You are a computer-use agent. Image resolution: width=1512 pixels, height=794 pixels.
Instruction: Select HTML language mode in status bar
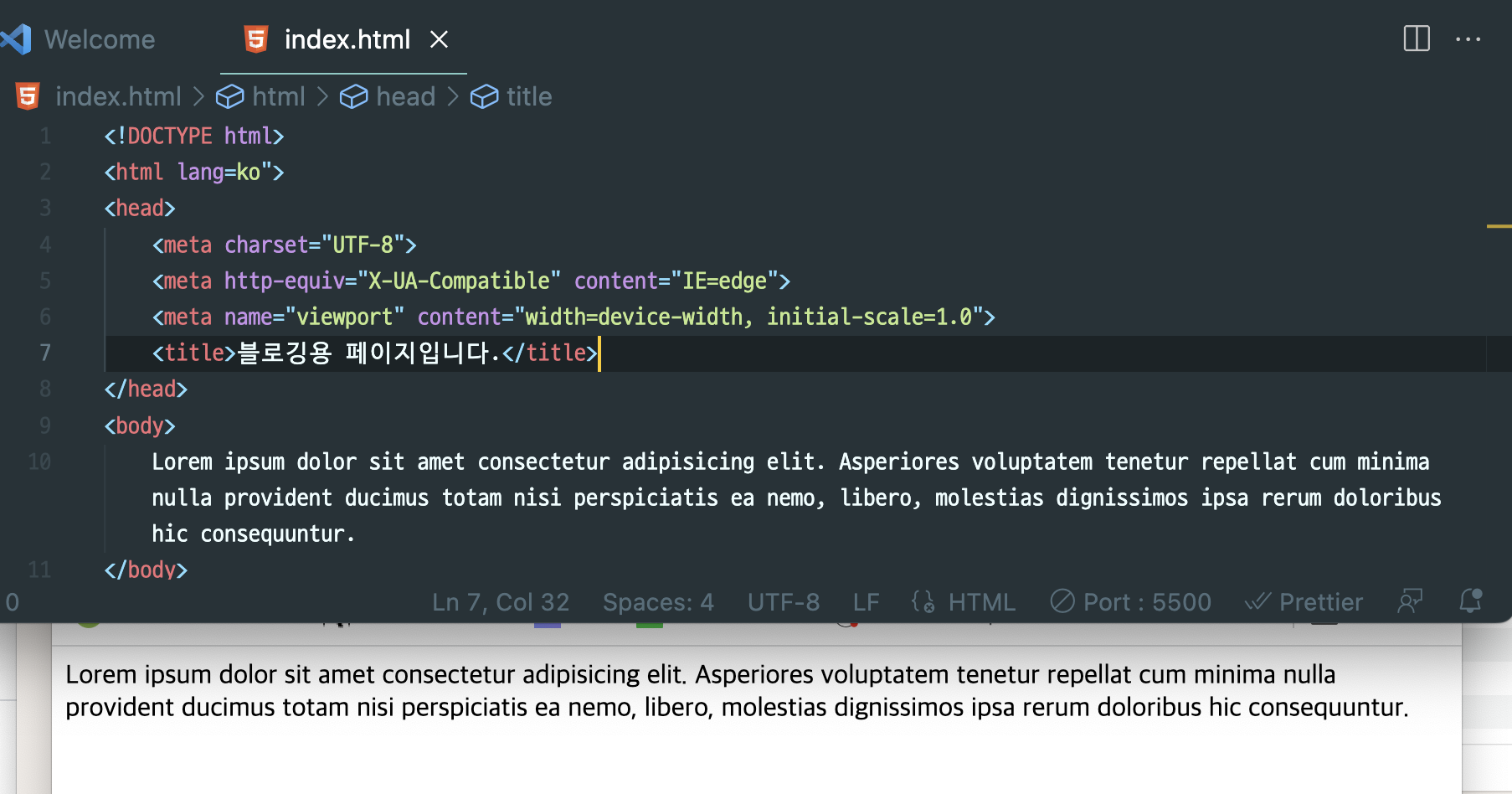(981, 602)
